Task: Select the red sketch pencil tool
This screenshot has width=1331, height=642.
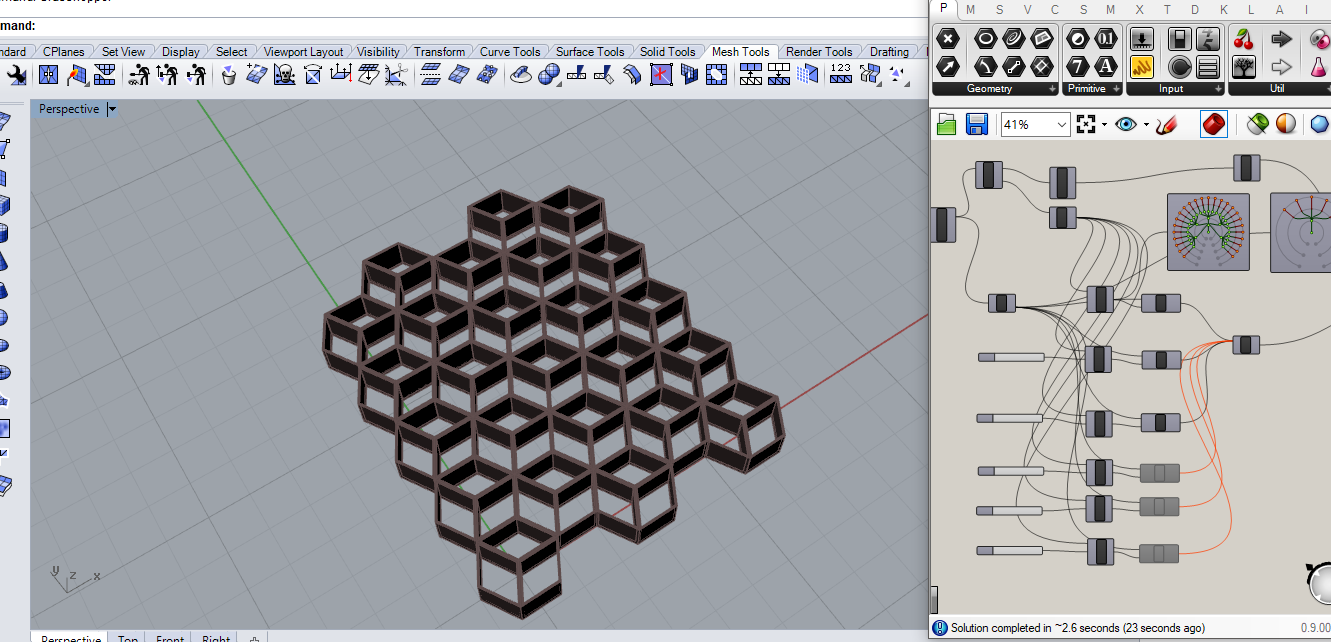Action: 1165,124
